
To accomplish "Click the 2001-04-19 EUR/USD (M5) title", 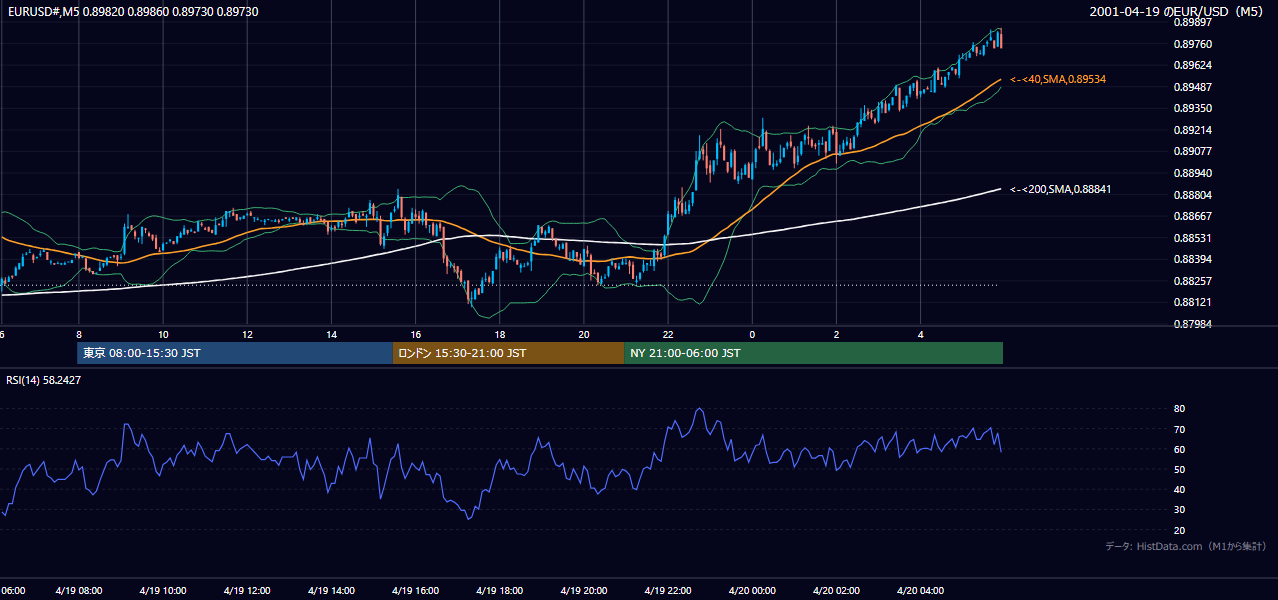I will [x=1178, y=12].
